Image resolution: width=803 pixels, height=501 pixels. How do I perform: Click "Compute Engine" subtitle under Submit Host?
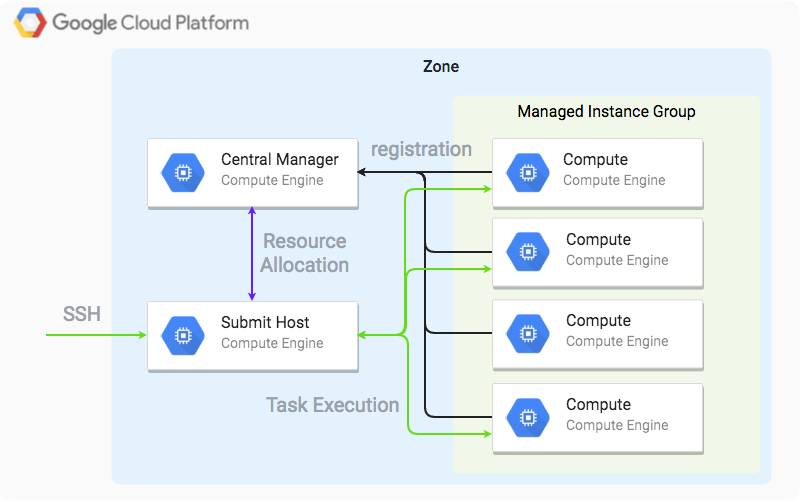[272, 343]
